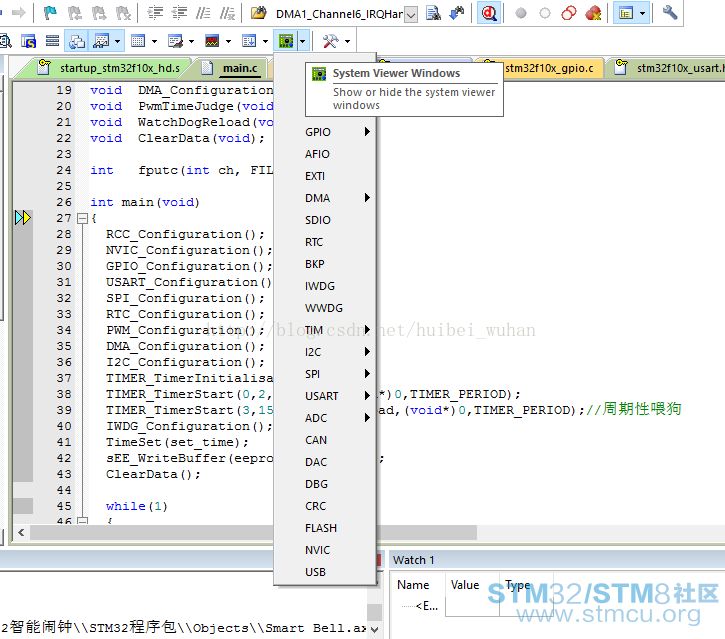Expand the Watch Windows dropdown arrow
The image size is (725, 639).
point(117,42)
